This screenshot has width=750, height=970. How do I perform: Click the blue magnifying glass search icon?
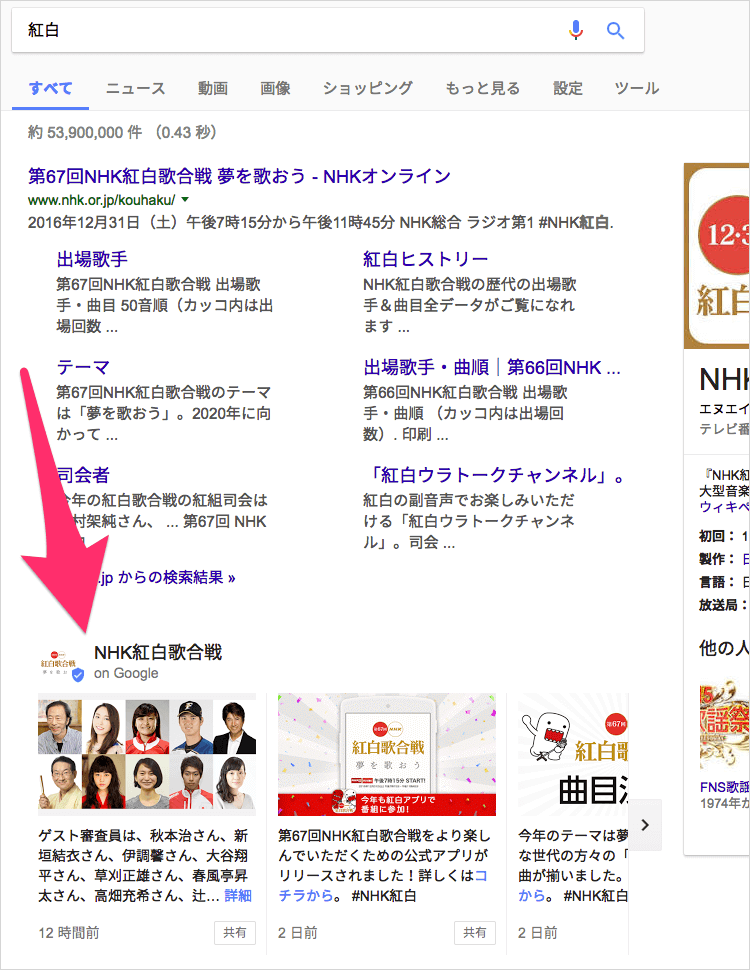click(614, 30)
